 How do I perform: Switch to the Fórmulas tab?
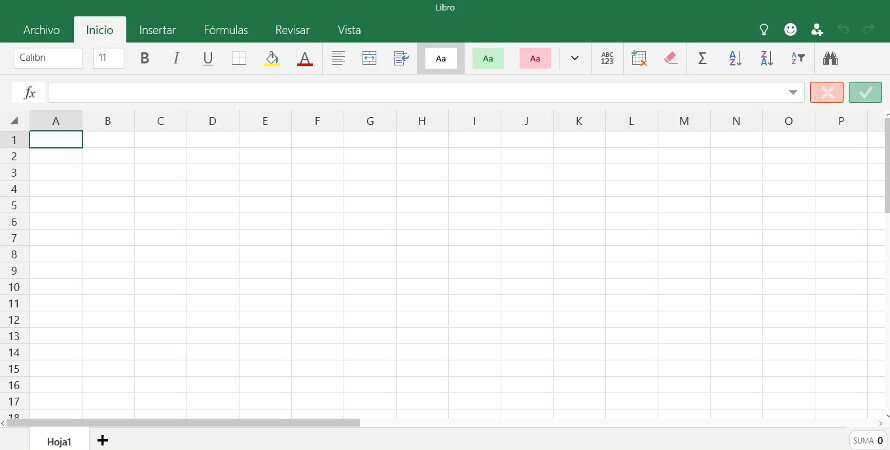(226, 30)
